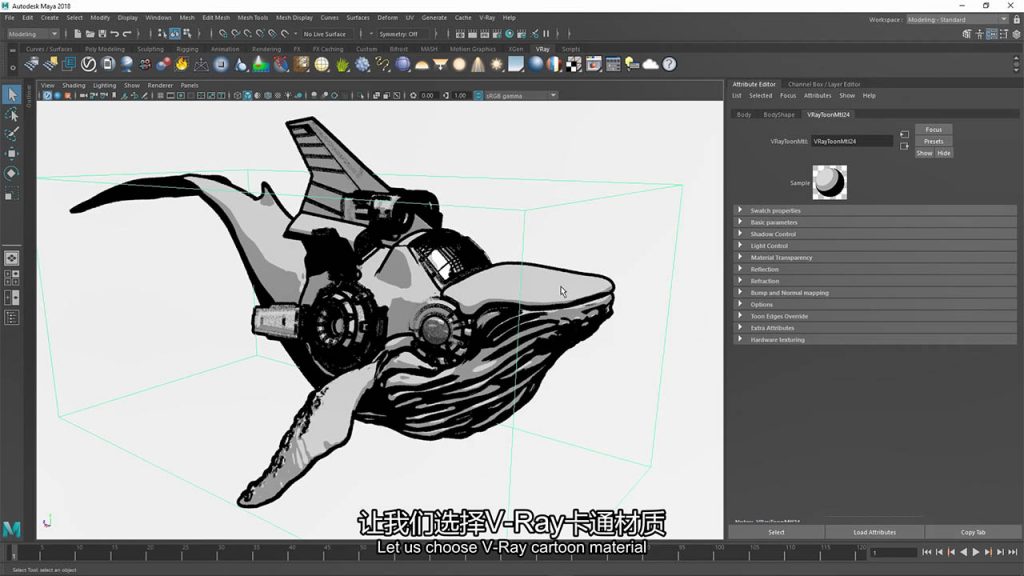The height and width of the screenshot is (576, 1024).
Task: Click the Select button at panel bottom
Action: [x=776, y=532]
